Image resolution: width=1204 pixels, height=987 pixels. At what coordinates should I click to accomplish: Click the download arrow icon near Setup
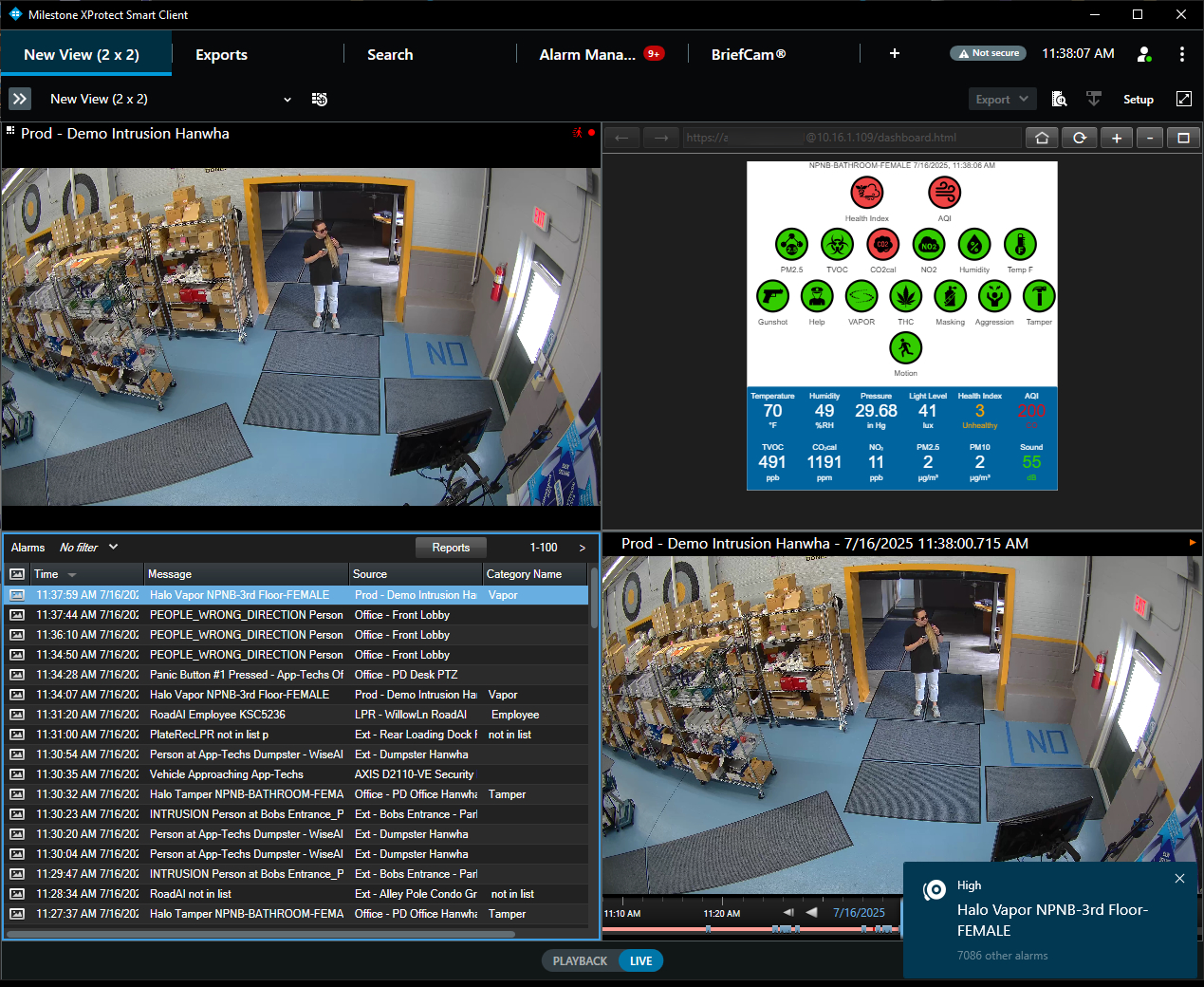click(1094, 99)
